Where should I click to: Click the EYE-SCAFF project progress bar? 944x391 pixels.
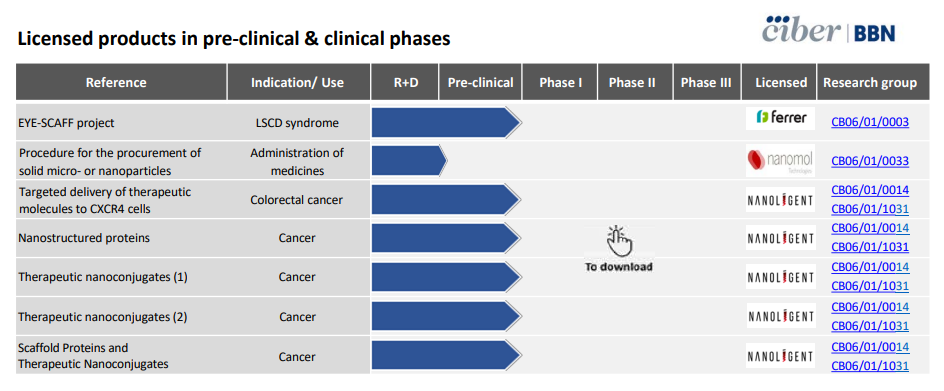click(446, 122)
